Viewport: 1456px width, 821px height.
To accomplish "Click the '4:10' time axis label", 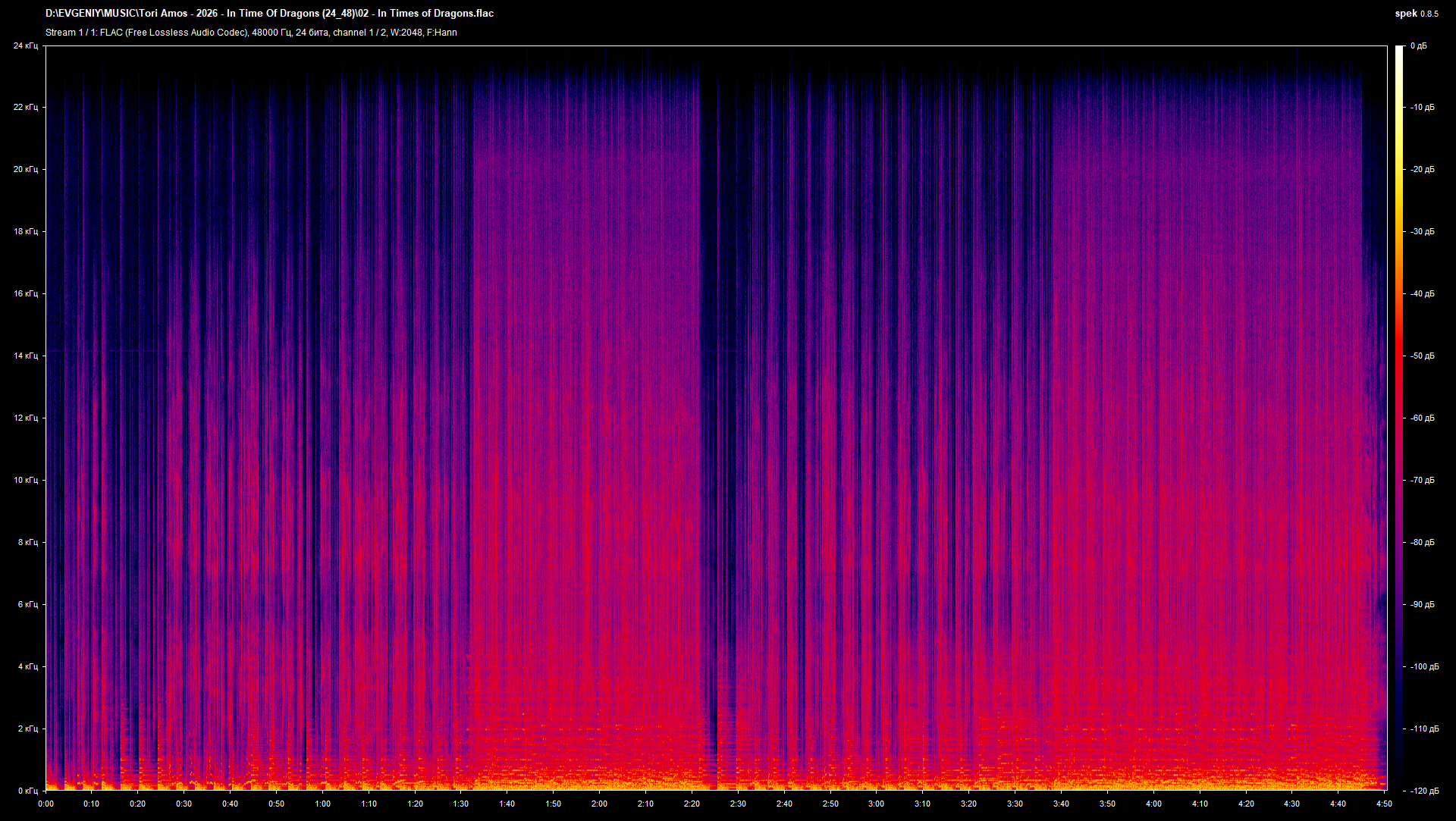I will [1200, 804].
